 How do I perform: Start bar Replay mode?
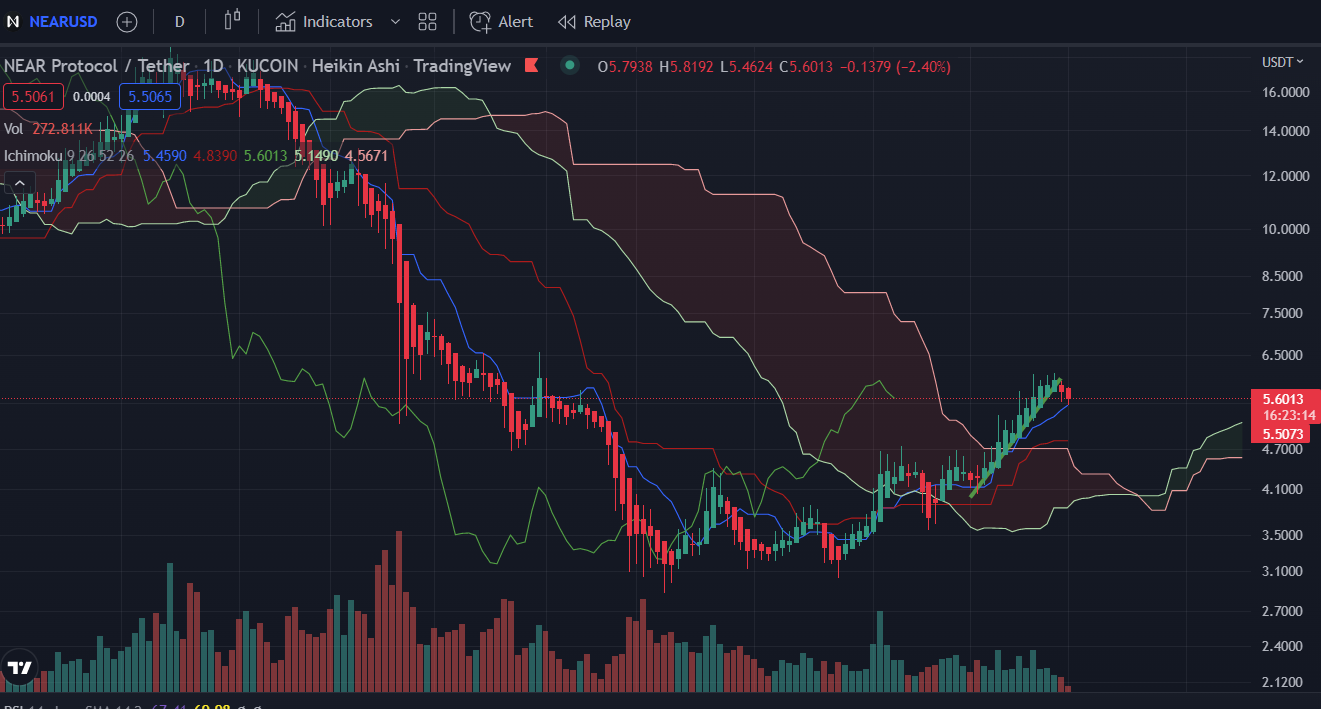coord(594,21)
